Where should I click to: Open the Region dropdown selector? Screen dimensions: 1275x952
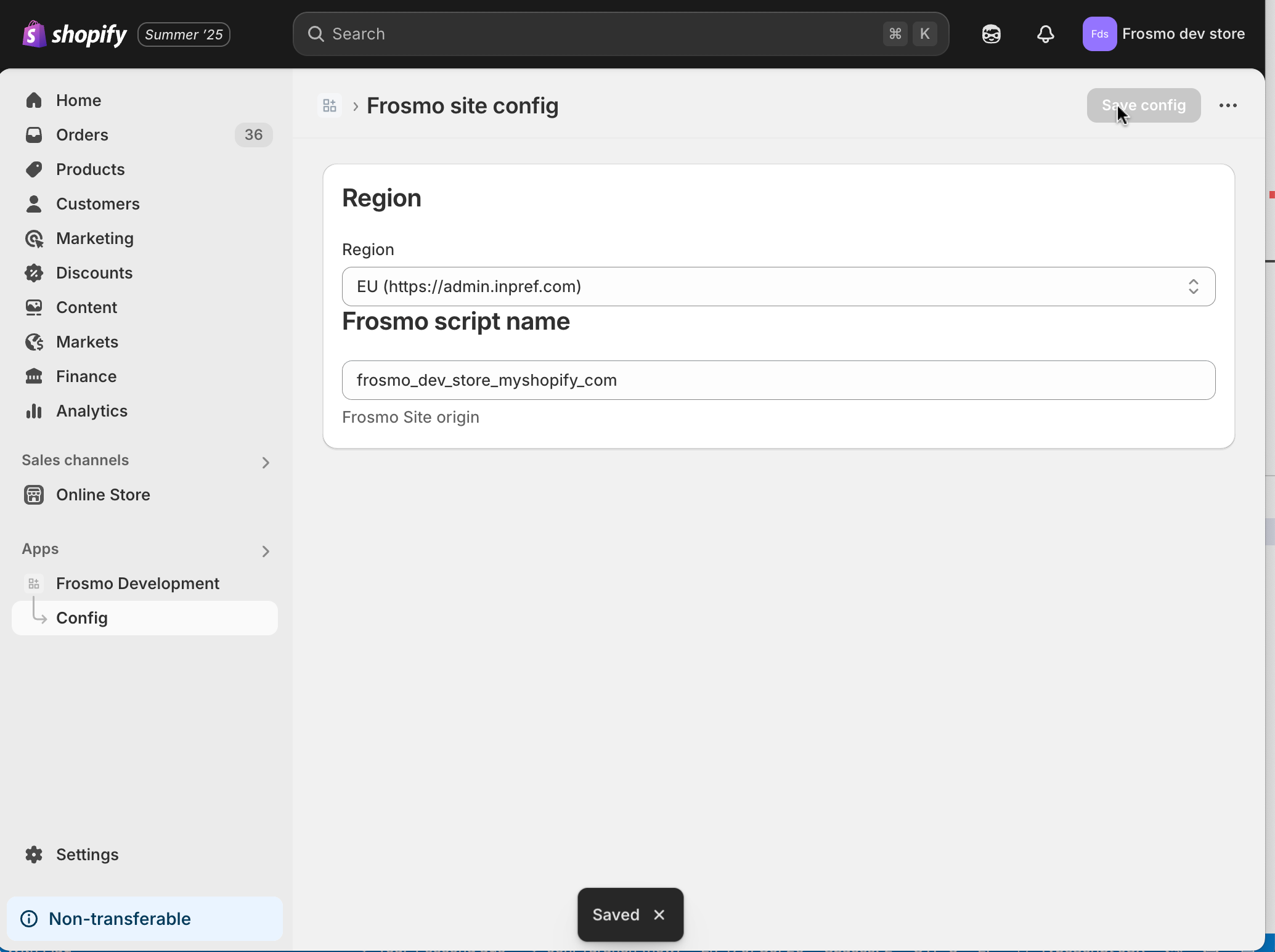tap(778, 287)
